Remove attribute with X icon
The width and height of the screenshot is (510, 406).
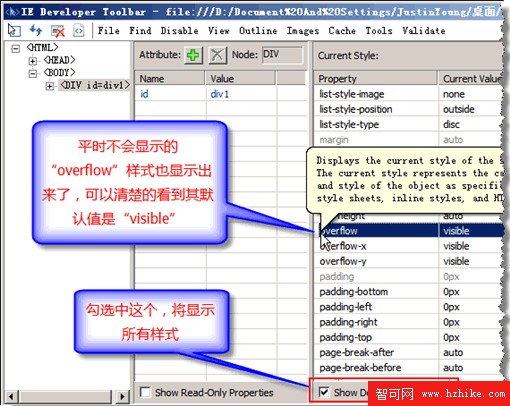tap(217, 55)
